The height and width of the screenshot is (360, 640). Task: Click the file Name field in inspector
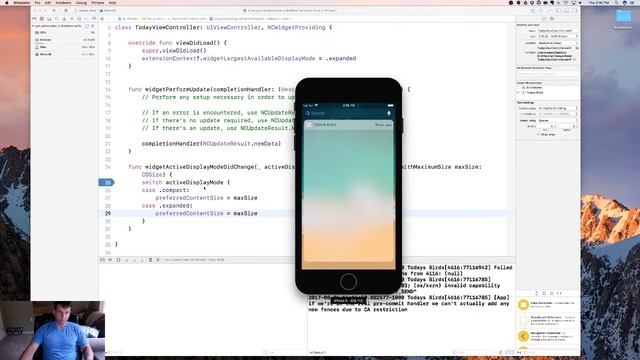[x=558, y=31]
